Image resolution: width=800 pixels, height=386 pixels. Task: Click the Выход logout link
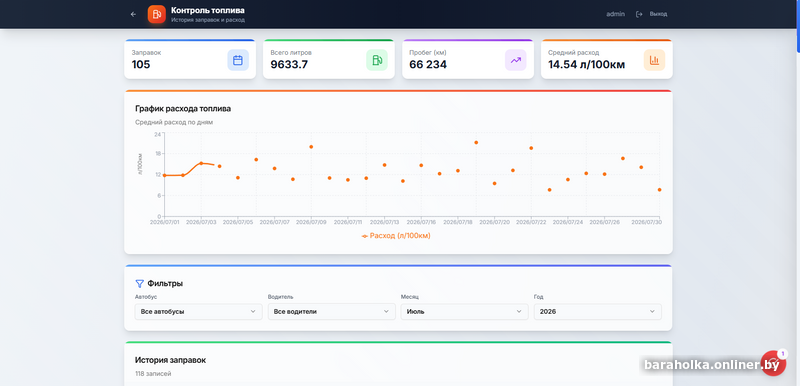[658, 14]
